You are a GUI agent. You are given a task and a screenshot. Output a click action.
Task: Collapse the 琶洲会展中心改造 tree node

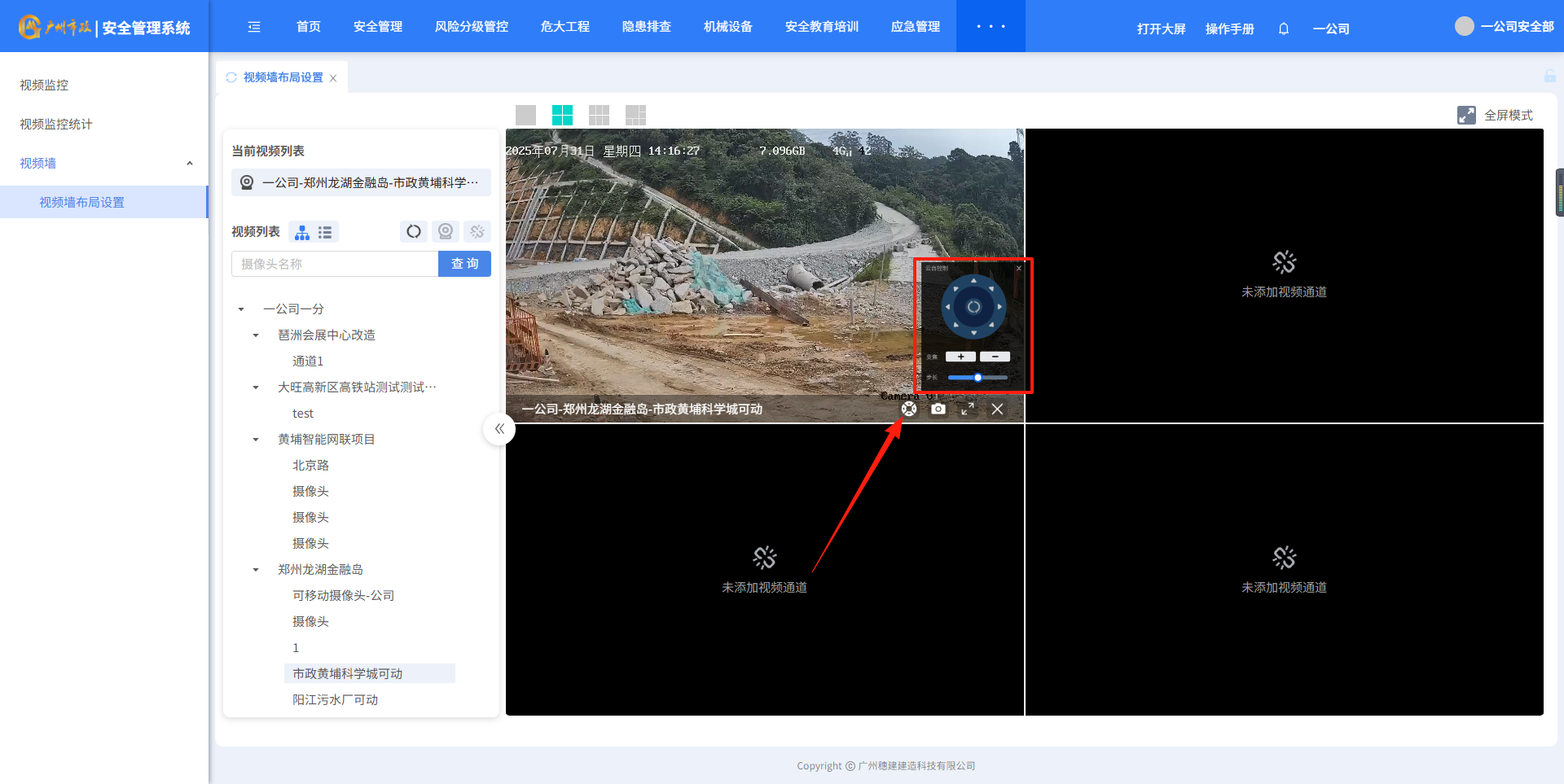[x=256, y=335]
